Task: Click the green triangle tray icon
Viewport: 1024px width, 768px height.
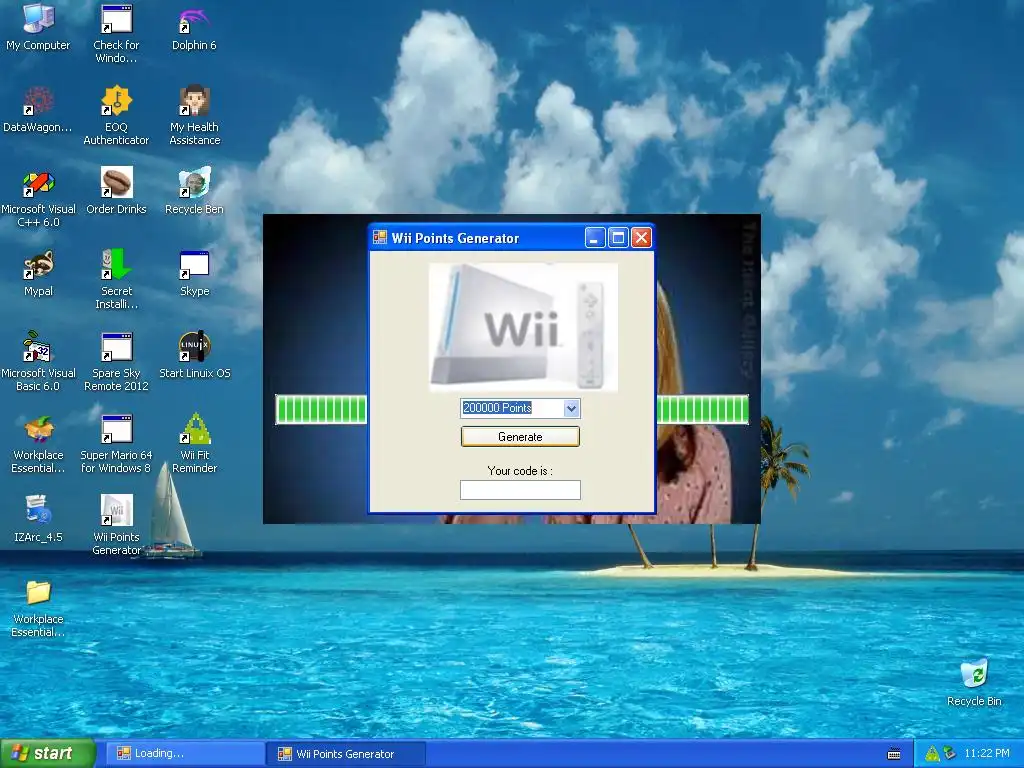Action: [932, 754]
